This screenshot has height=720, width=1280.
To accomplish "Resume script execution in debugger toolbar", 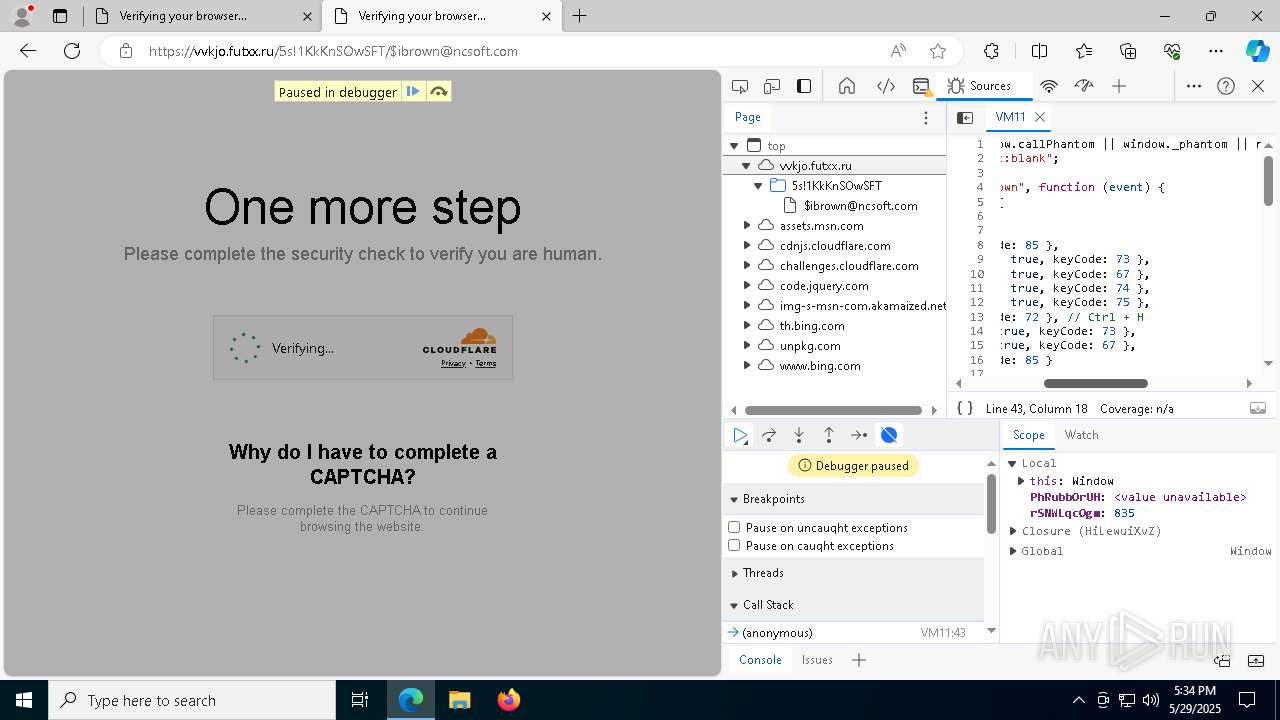I will point(740,435).
